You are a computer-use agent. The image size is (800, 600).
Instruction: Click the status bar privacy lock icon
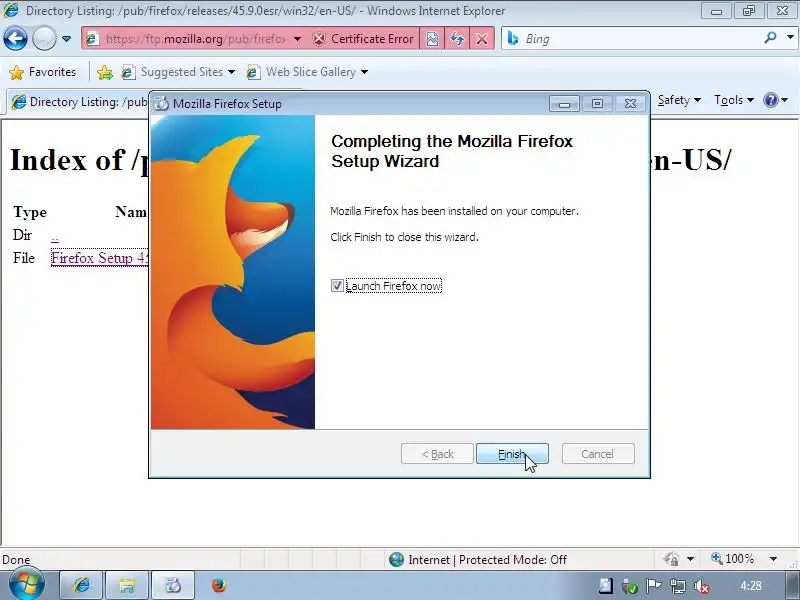point(671,559)
